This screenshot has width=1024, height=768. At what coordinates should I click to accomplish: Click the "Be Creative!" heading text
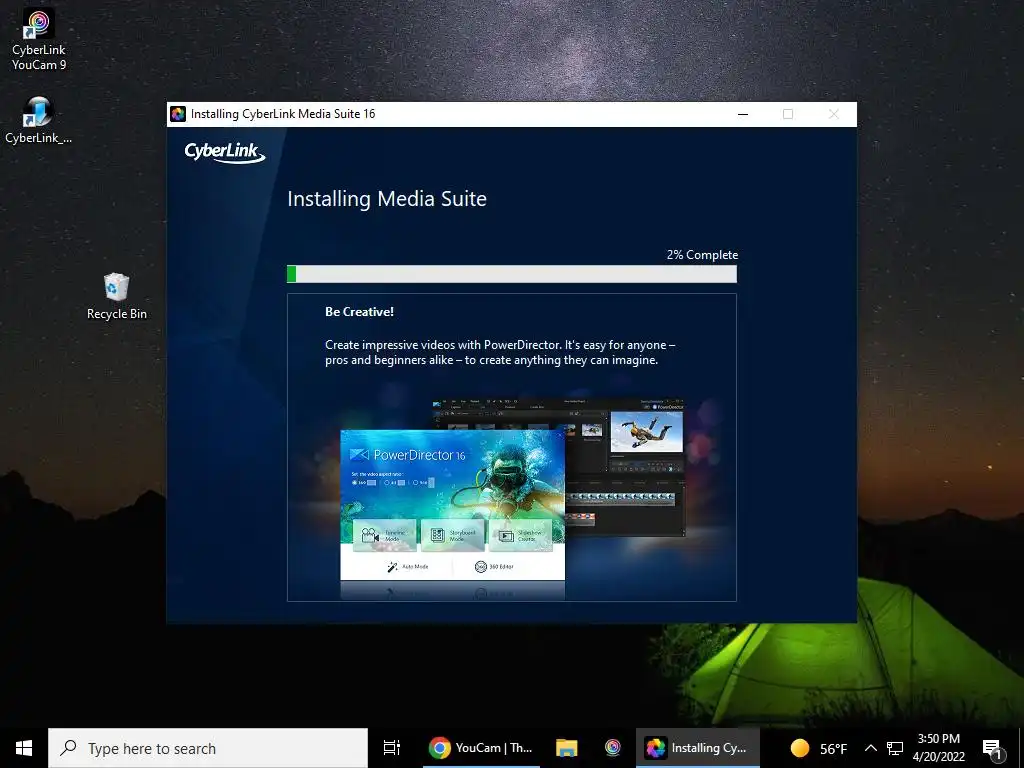click(x=359, y=312)
